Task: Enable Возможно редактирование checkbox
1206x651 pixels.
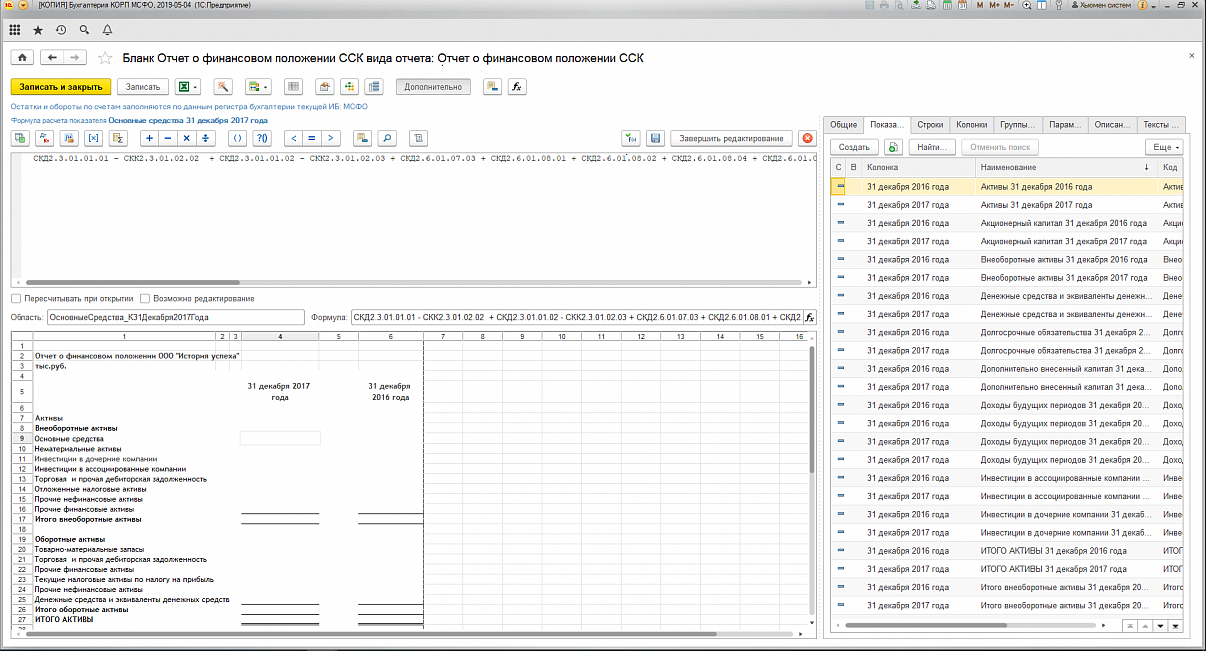Action: click(x=145, y=298)
